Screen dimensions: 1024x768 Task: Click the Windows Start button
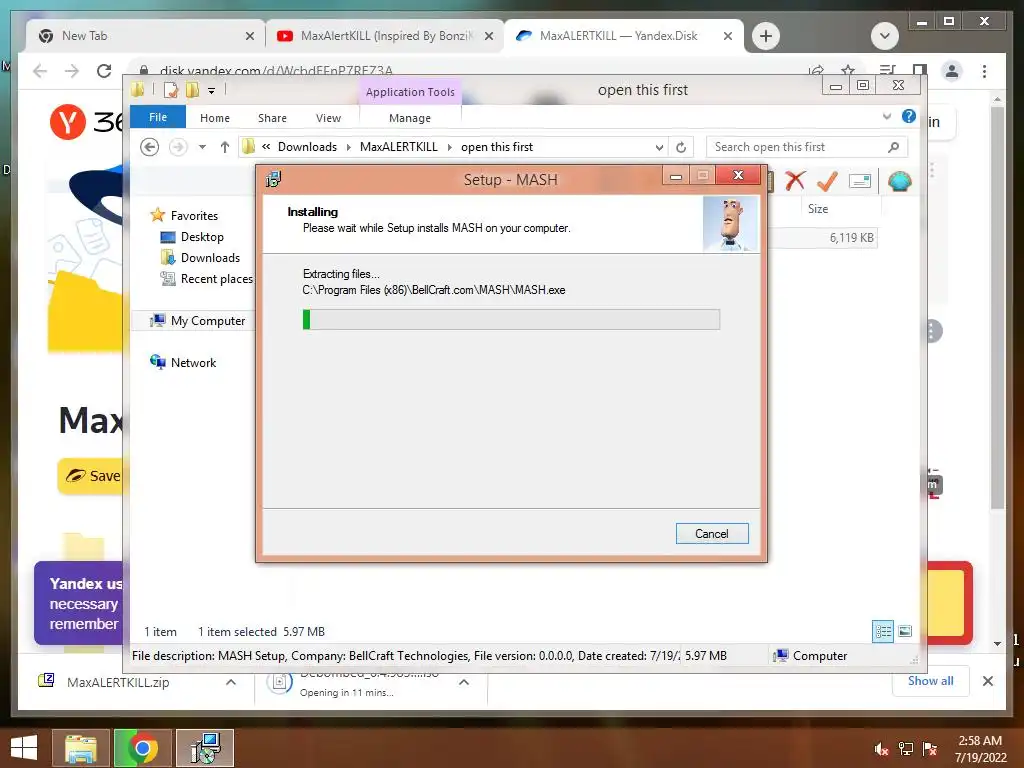tap(24, 747)
